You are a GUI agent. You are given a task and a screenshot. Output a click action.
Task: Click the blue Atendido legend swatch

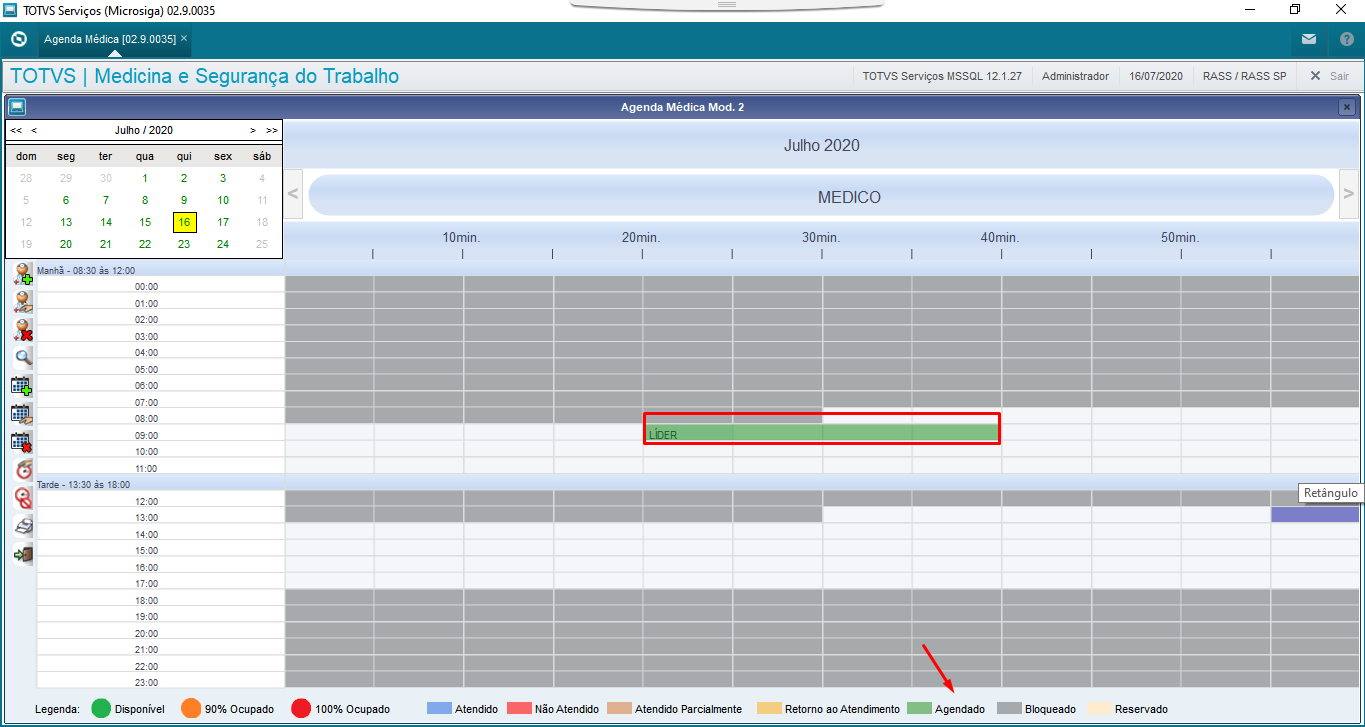click(438, 709)
